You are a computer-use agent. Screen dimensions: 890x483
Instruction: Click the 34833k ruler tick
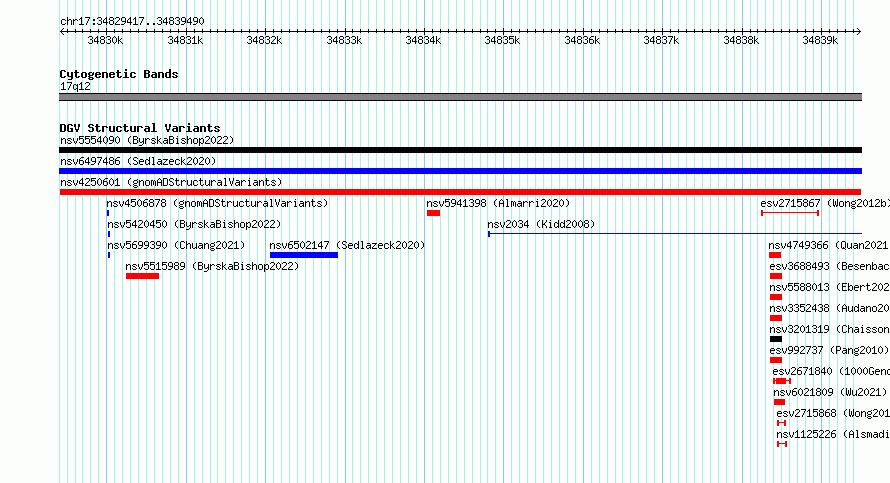(344, 40)
